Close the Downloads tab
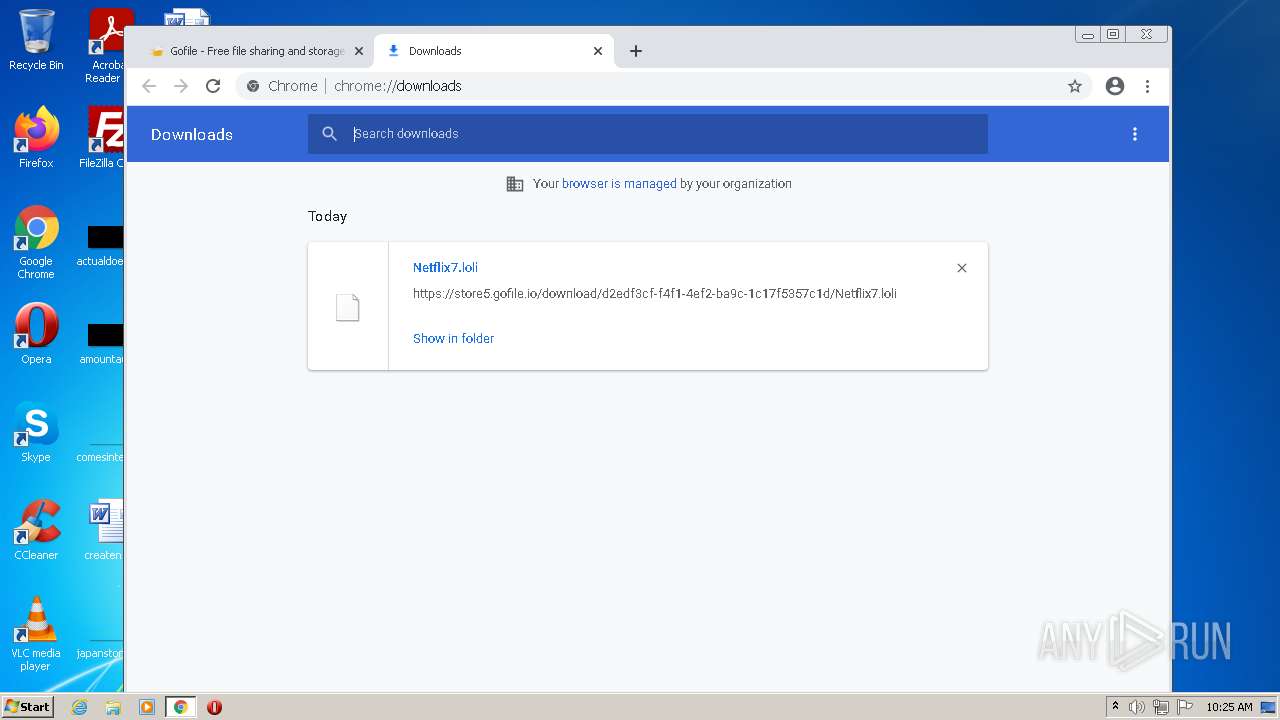1280x720 pixels. tap(598, 51)
